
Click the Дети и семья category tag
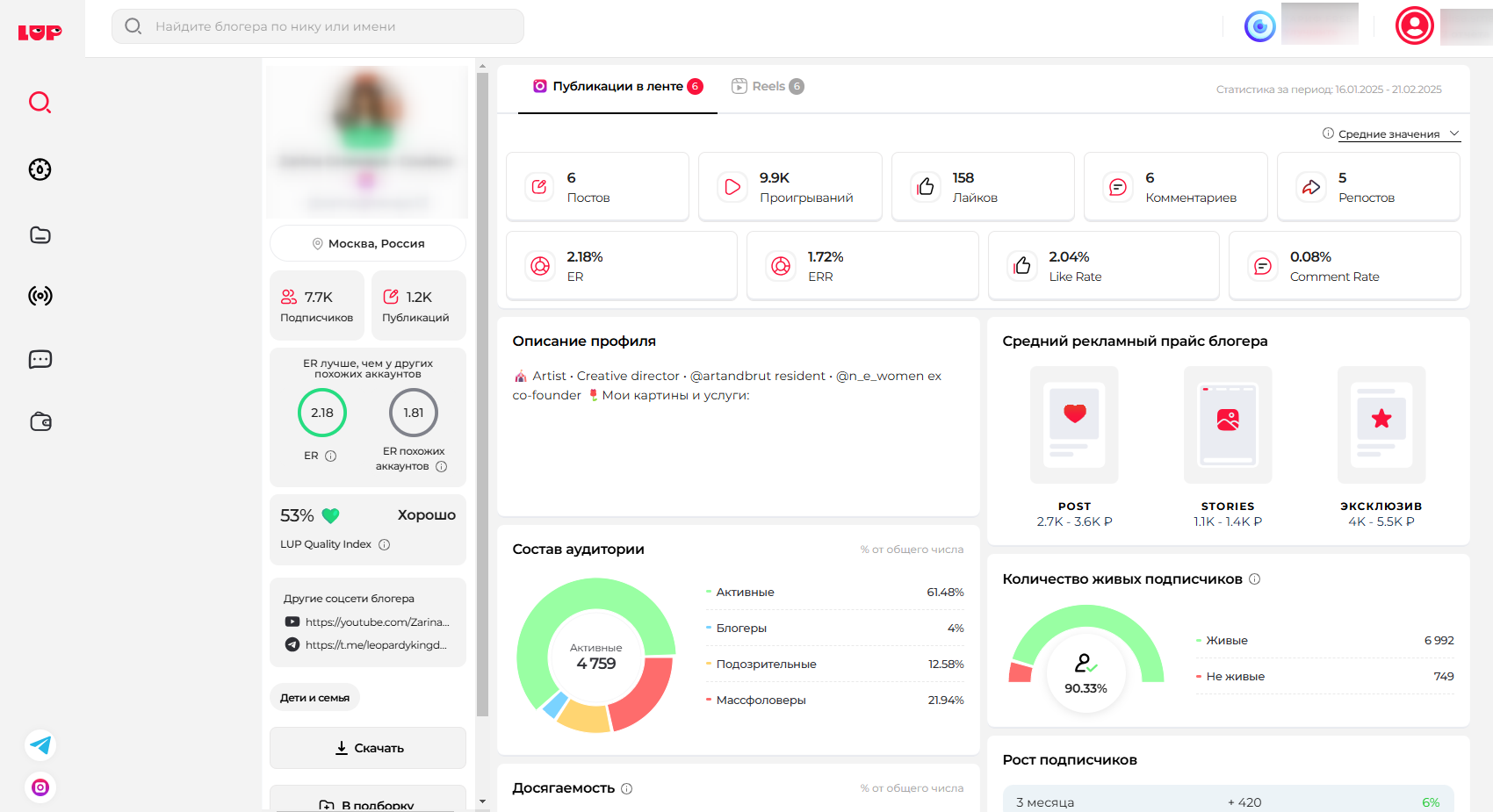[314, 698]
